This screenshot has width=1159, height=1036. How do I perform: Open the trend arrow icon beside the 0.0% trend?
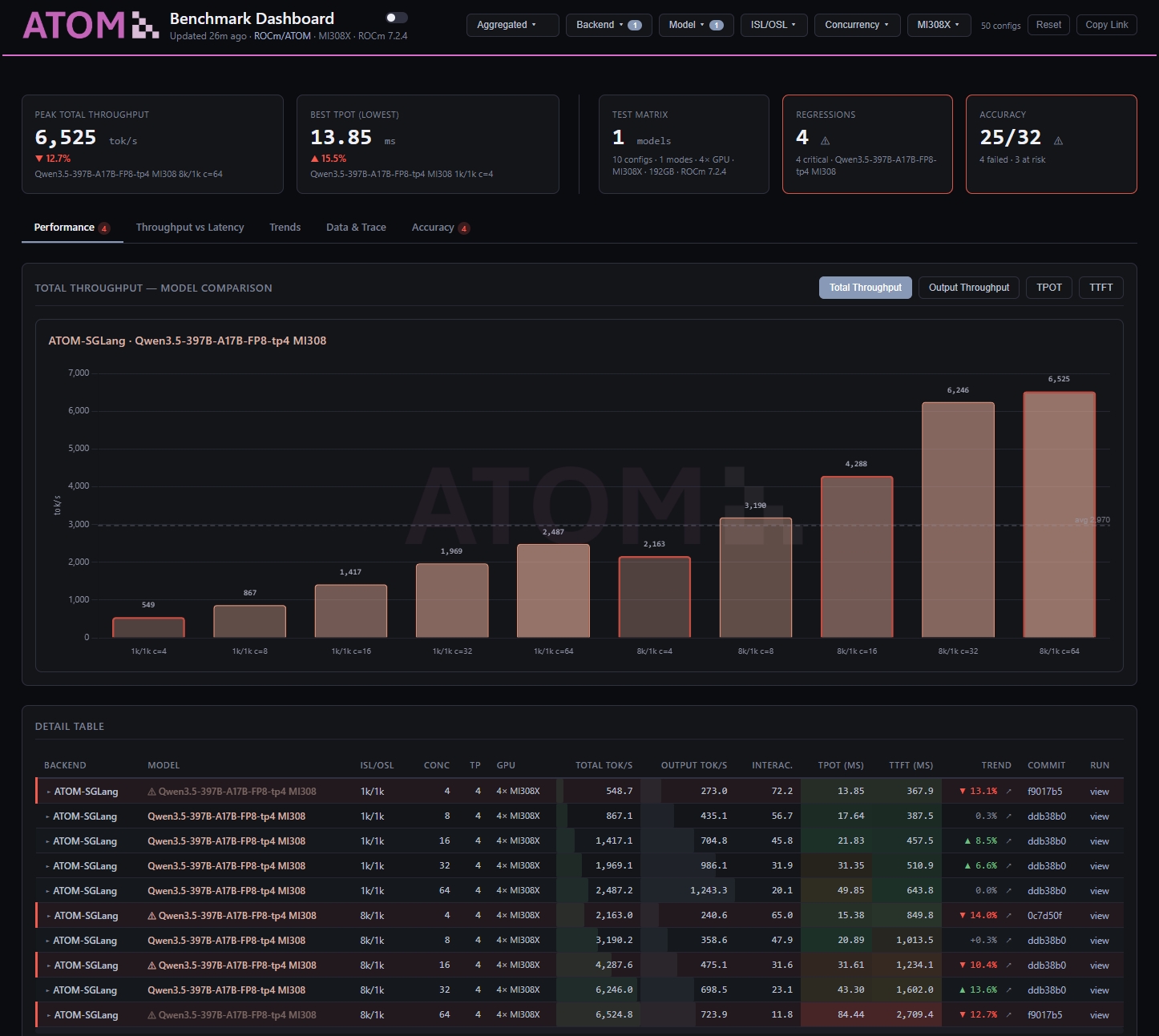point(1008,890)
